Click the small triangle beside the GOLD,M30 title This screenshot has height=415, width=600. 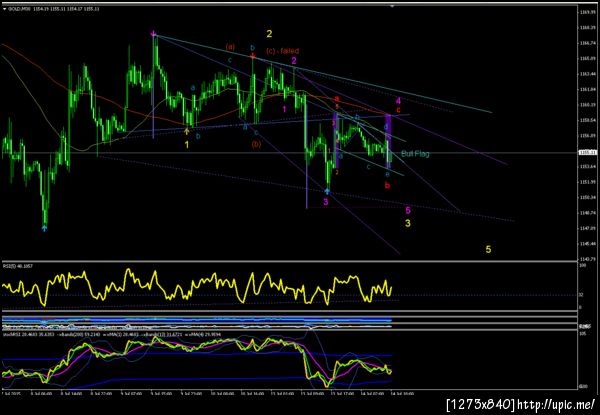5,9
